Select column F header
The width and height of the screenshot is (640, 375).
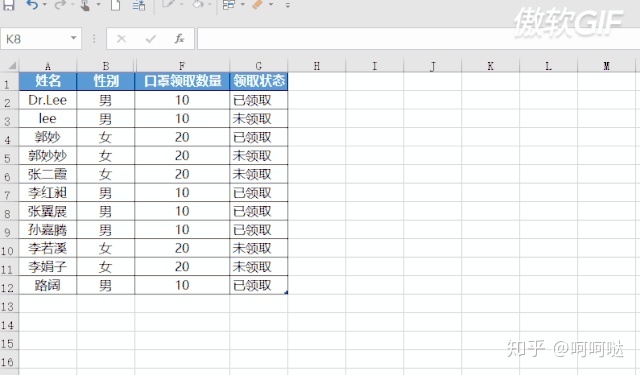[x=182, y=66]
